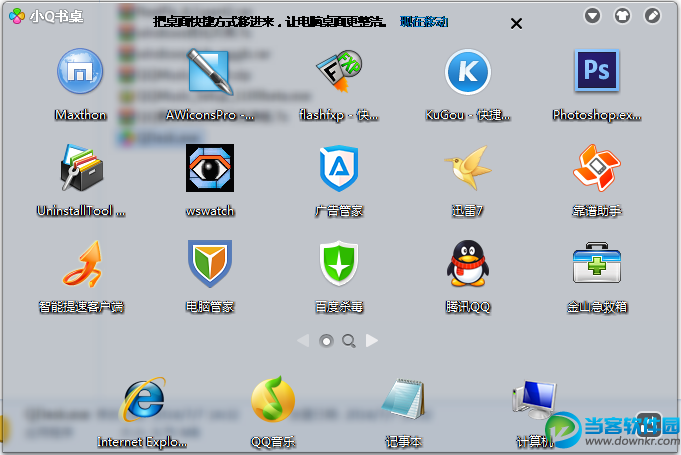Open the Maxthon browser shortcut

pyautogui.click(x=80, y=72)
